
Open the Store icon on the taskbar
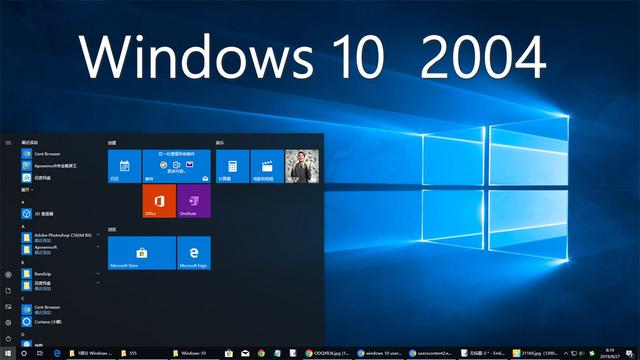click(x=229, y=353)
